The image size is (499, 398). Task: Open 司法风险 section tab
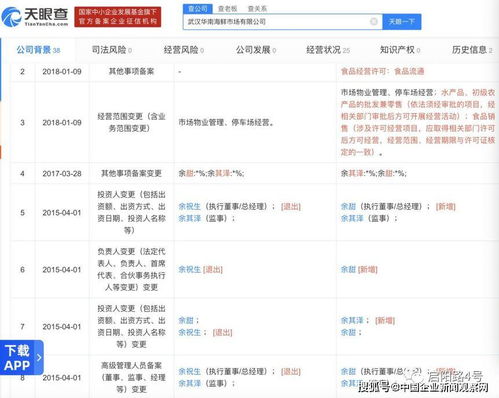pyautogui.click(x=112, y=50)
